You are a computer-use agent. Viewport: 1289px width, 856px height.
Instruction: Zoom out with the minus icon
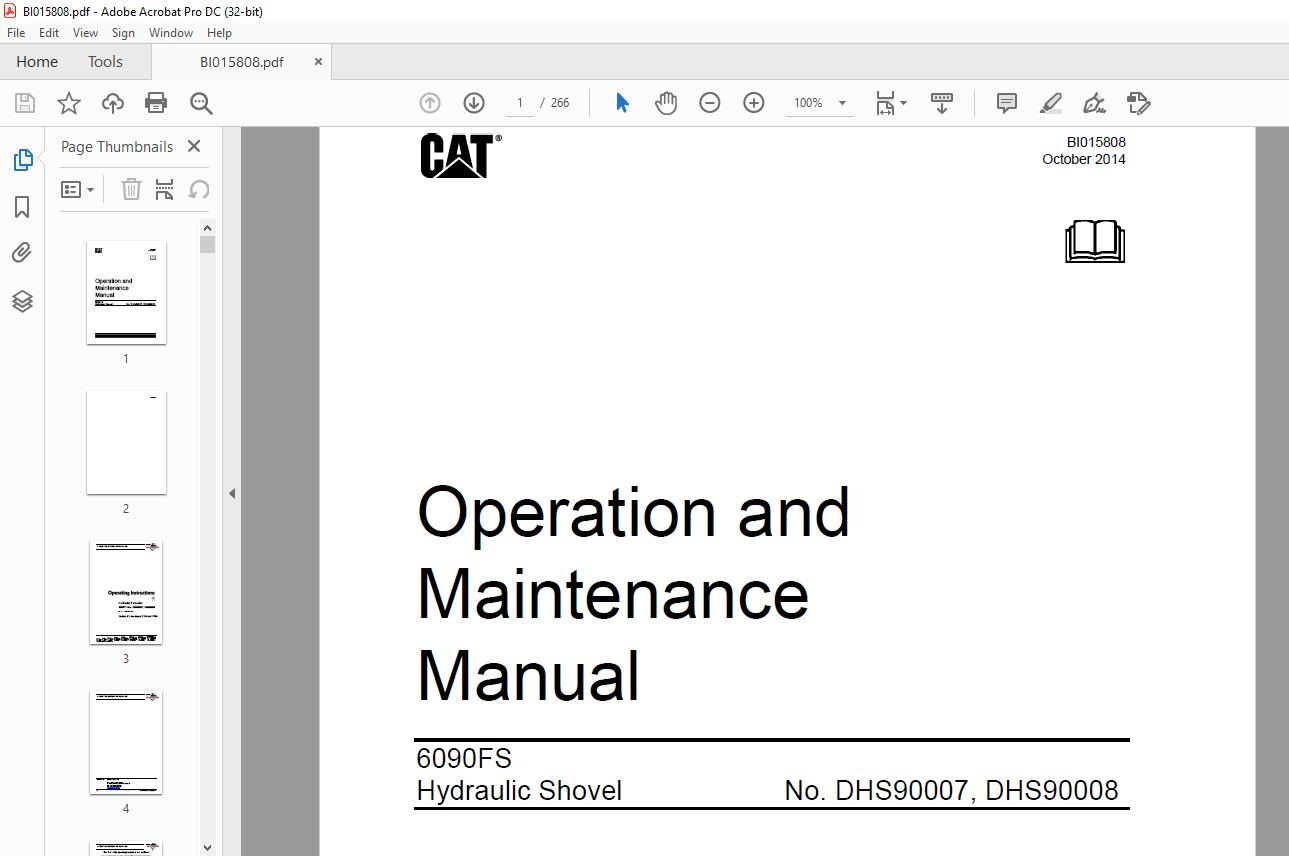(710, 103)
